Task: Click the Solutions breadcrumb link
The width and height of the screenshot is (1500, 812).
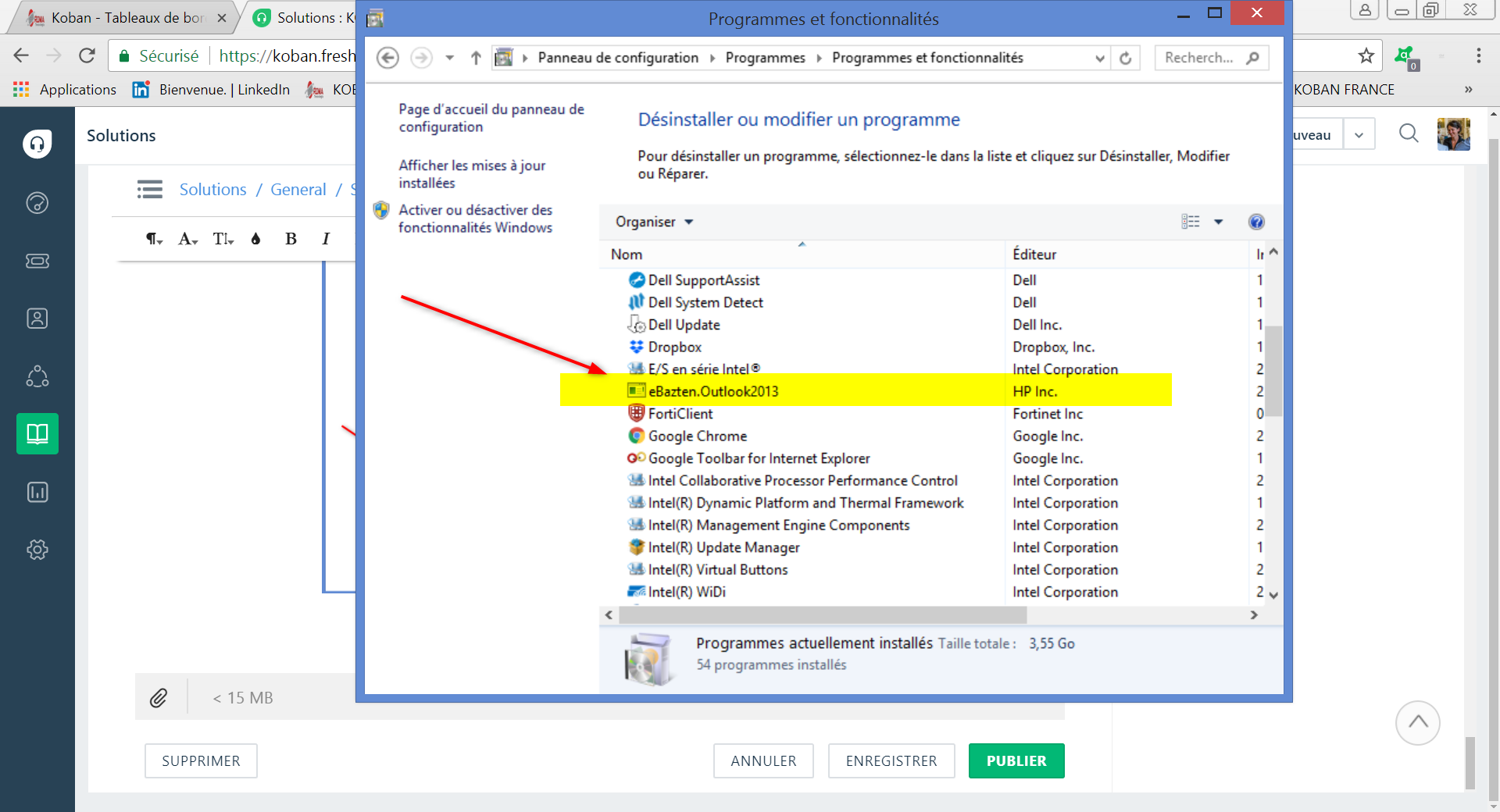Action: point(212,190)
